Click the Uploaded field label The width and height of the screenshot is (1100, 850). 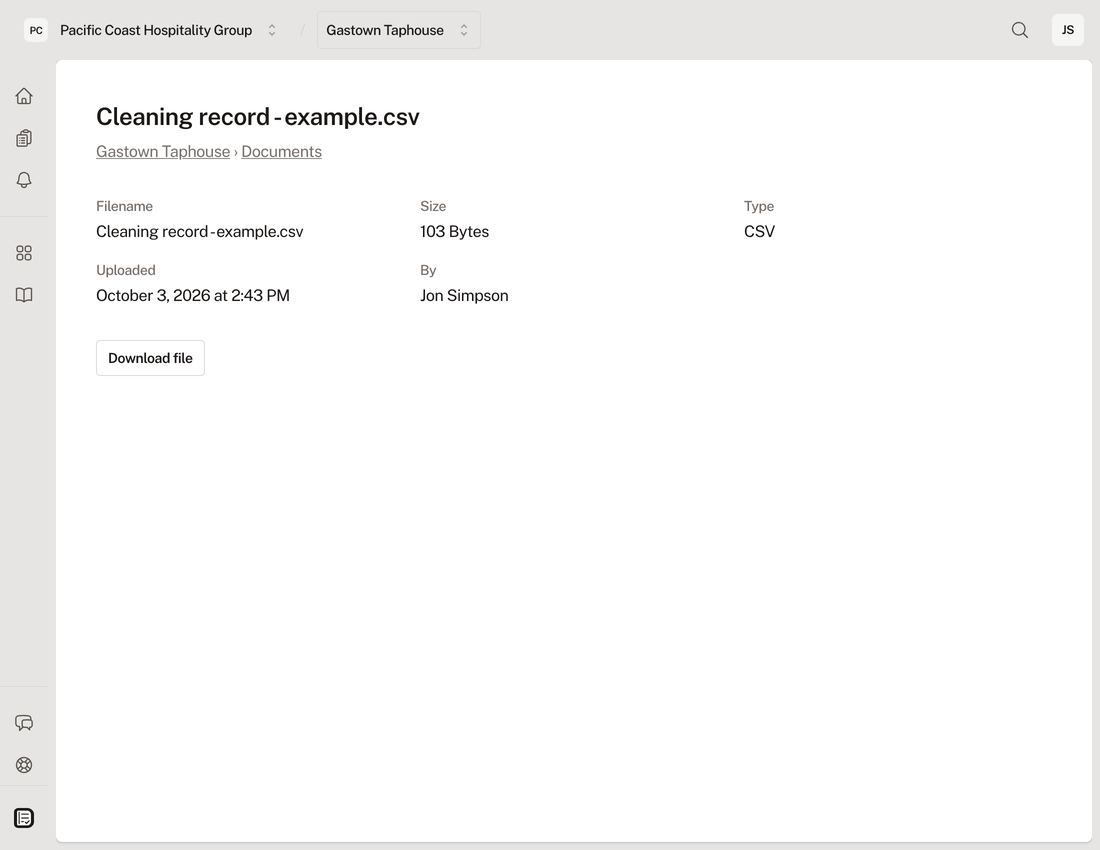[x=126, y=270]
